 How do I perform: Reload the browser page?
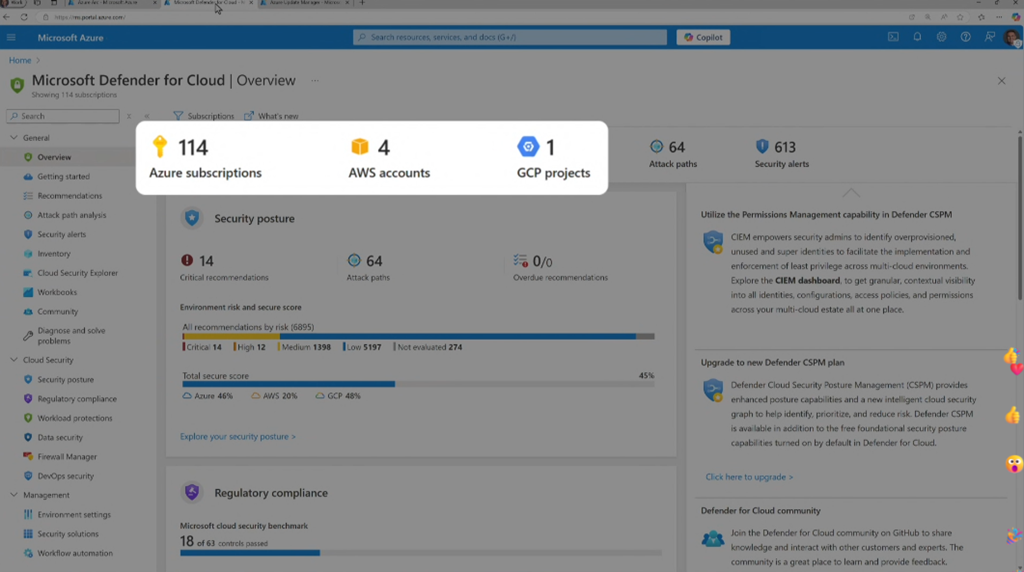tap(24, 17)
